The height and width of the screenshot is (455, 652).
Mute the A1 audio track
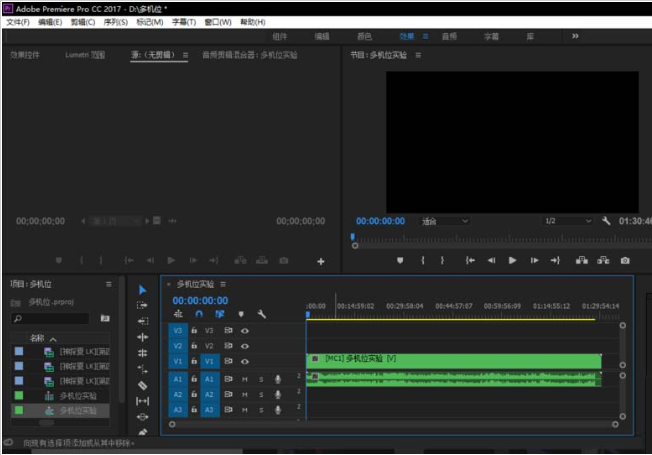click(245, 379)
